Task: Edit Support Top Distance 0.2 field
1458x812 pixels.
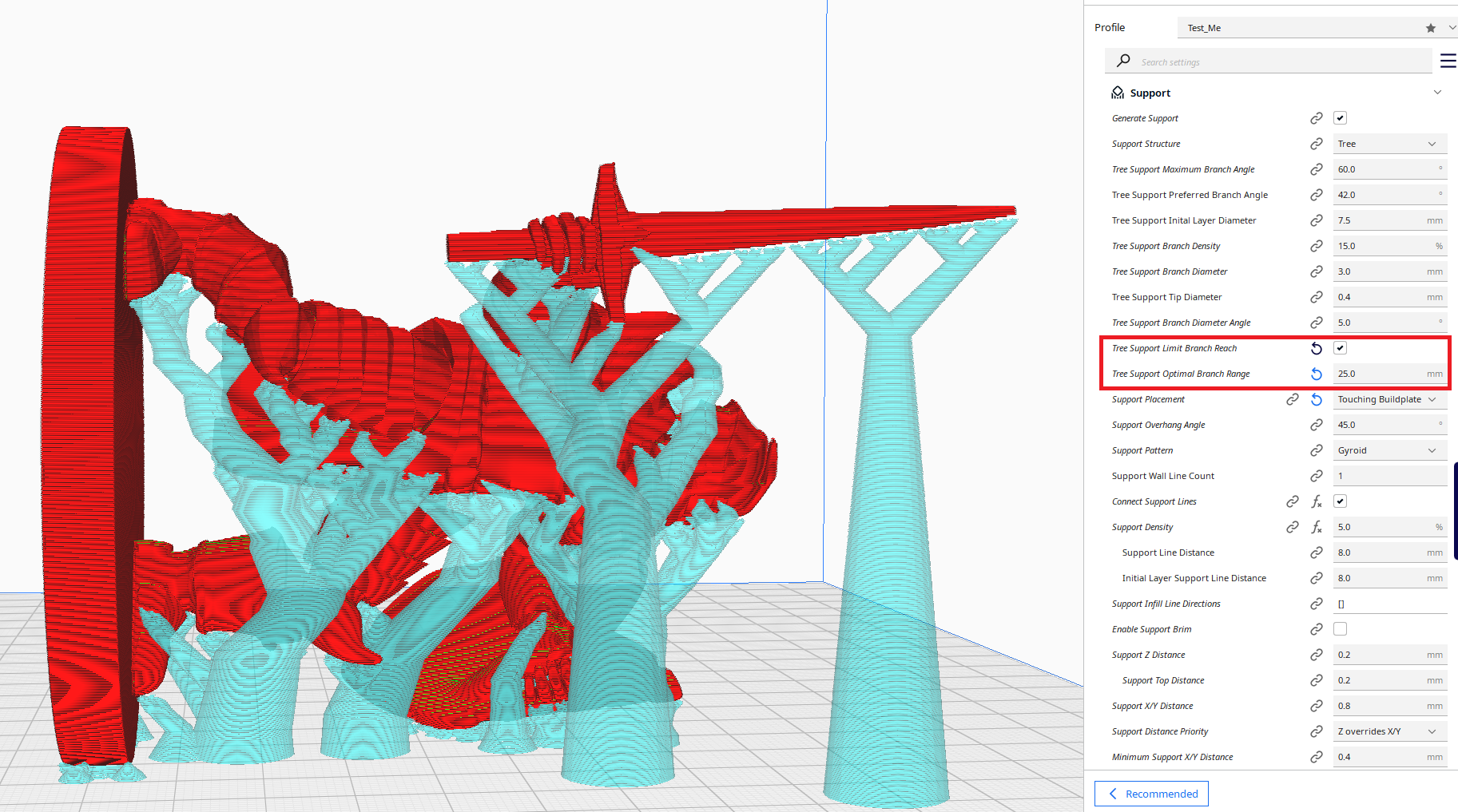Action: (1390, 680)
